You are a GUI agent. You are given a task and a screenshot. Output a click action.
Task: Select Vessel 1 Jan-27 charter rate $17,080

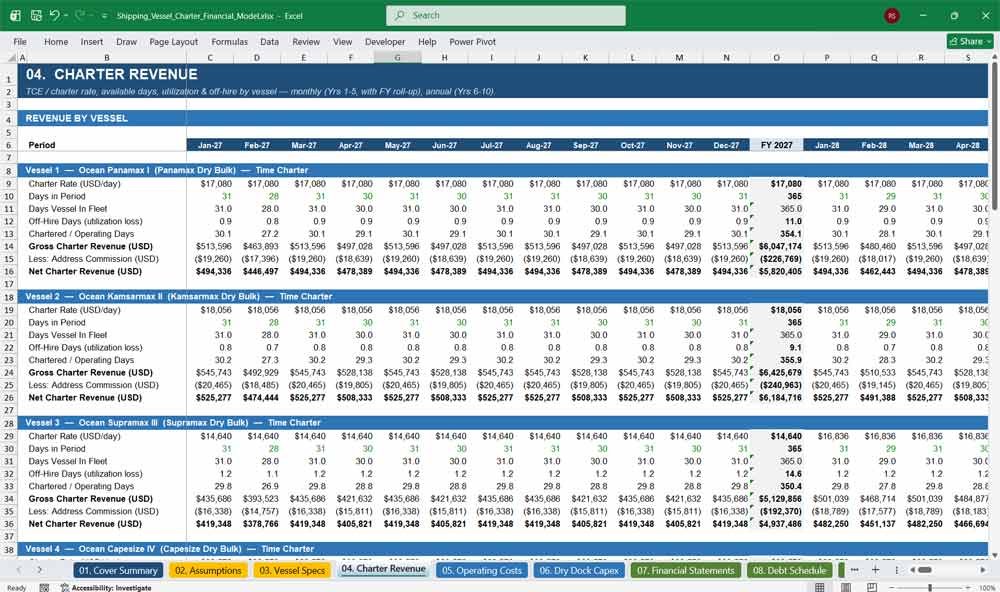tap(210, 184)
